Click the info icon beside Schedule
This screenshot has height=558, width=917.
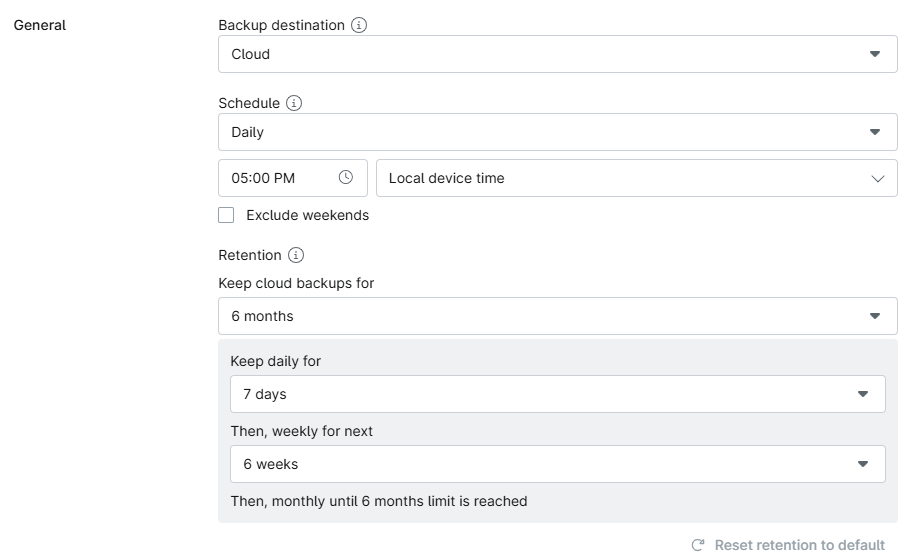[x=294, y=103]
